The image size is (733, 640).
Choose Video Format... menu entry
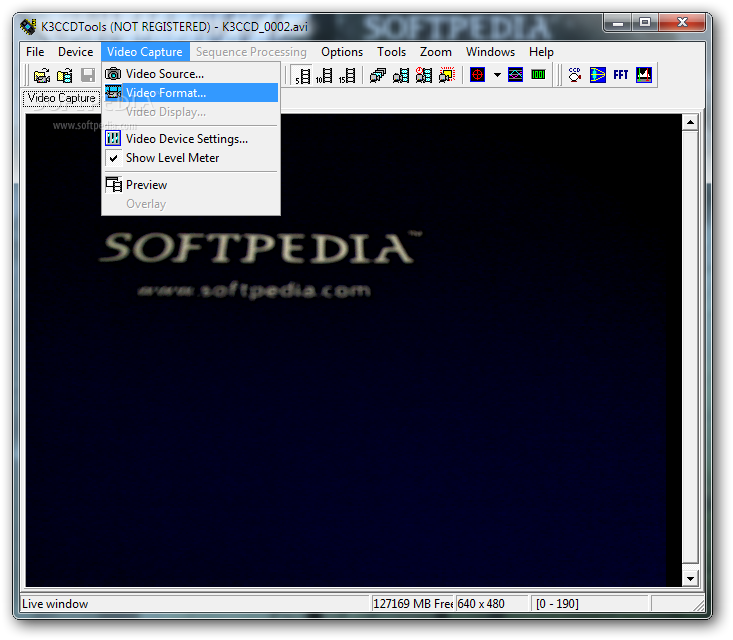tap(191, 93)
